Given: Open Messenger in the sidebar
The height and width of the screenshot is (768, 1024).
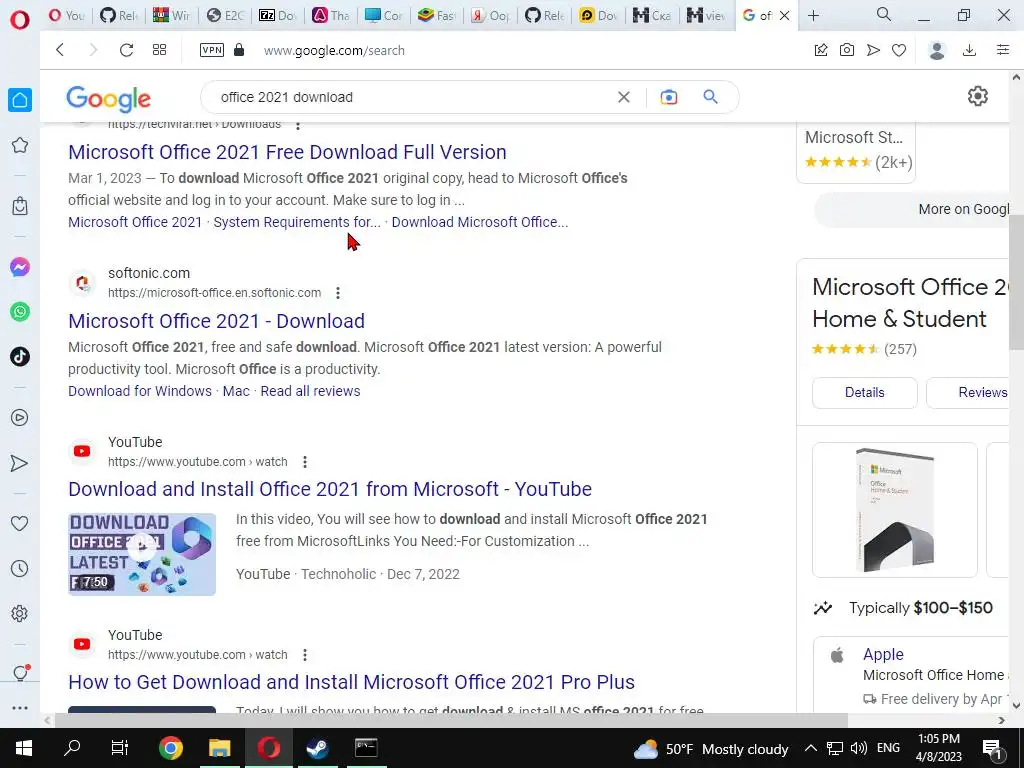Looking at the screenshot, I should coord(20,267).
